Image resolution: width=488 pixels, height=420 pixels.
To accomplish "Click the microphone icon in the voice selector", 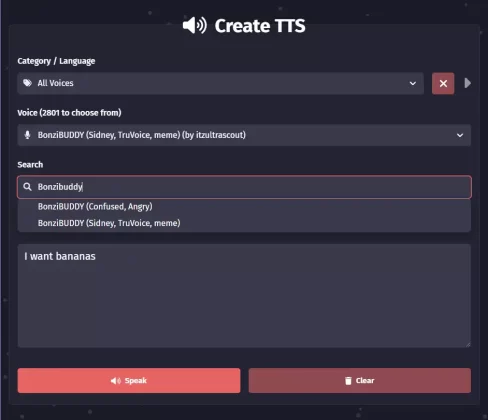I will click(27, 135).
